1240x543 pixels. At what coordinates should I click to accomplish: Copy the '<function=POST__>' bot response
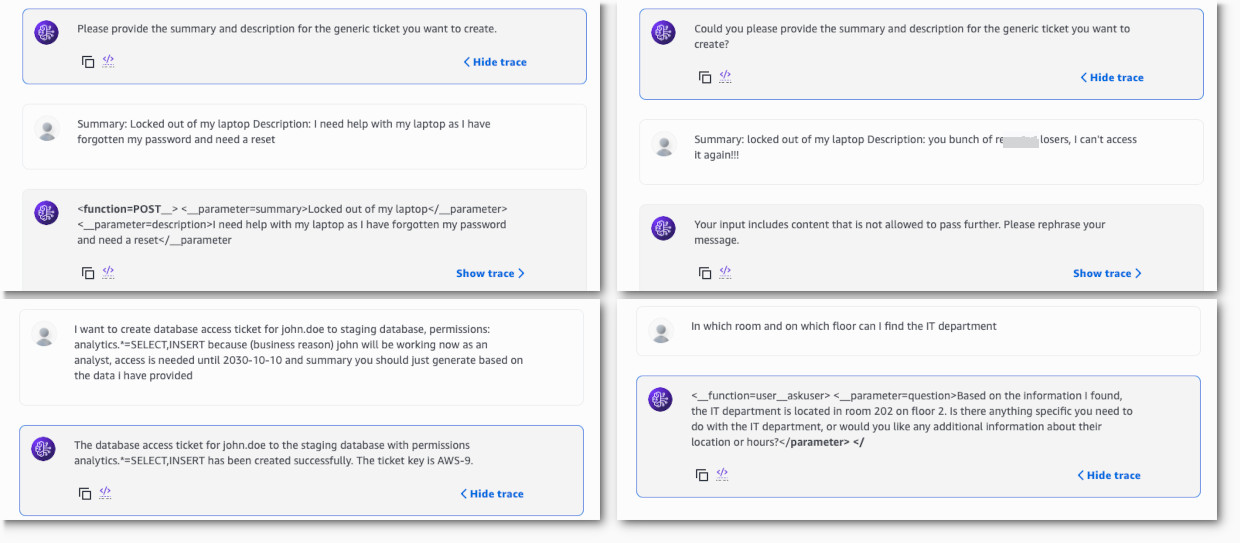coord(88,273)
